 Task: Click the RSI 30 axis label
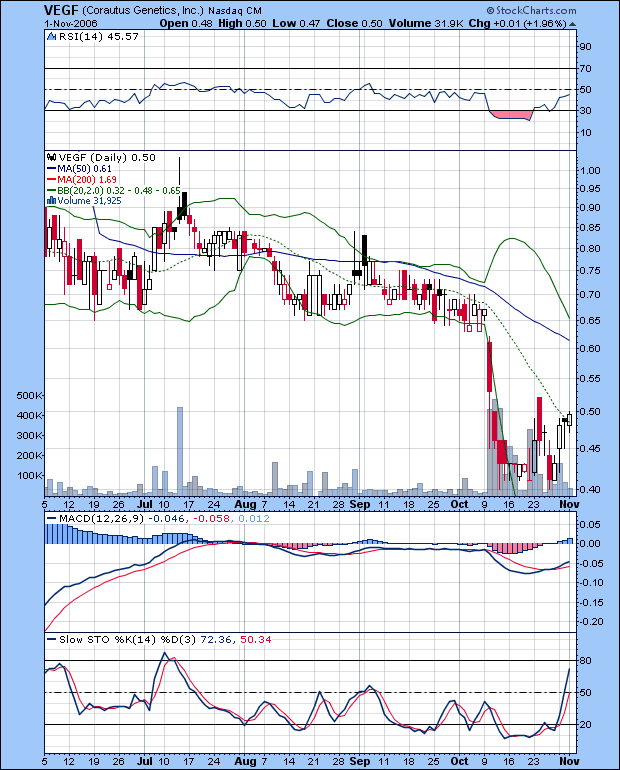[x=585, y=110]
